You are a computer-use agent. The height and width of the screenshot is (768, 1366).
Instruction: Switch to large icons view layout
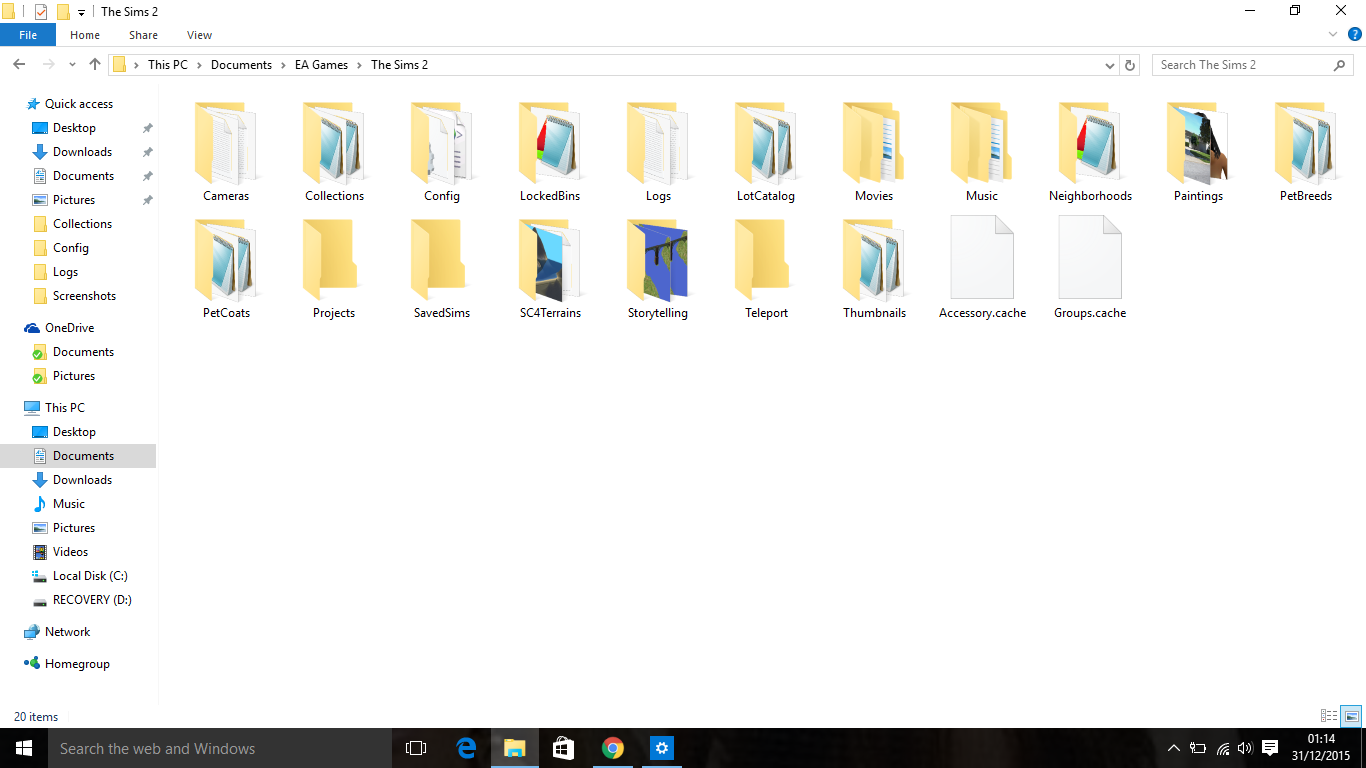click(1351, 716)
